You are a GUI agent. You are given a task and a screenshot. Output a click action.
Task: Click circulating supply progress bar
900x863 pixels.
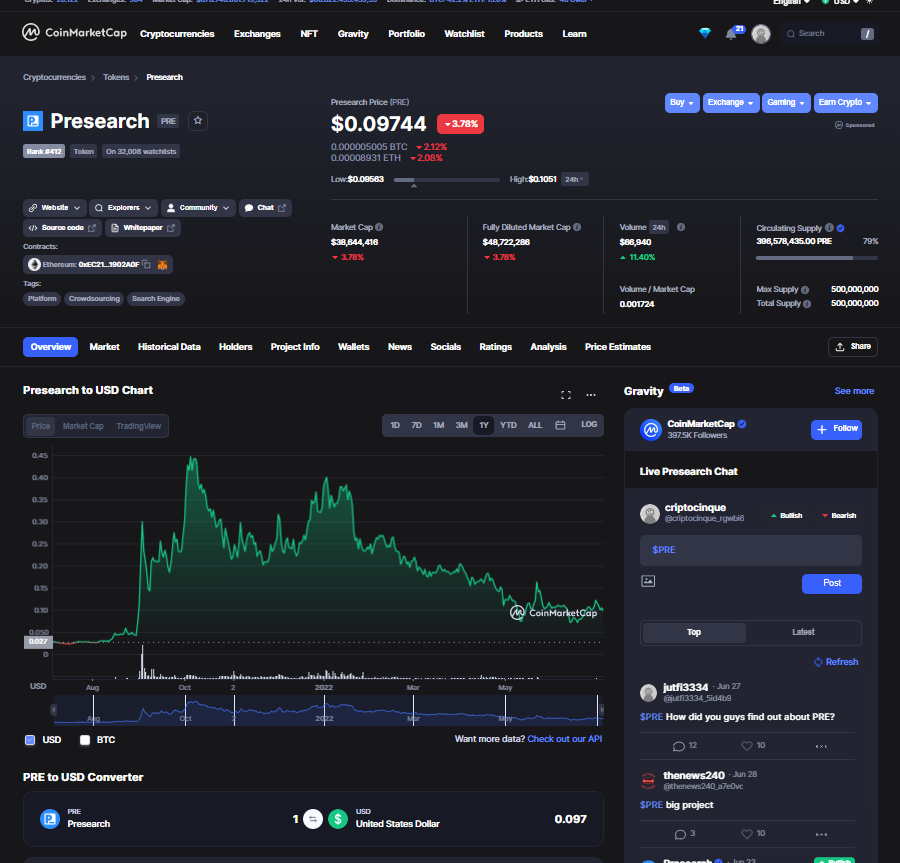[x=817, y=258]
